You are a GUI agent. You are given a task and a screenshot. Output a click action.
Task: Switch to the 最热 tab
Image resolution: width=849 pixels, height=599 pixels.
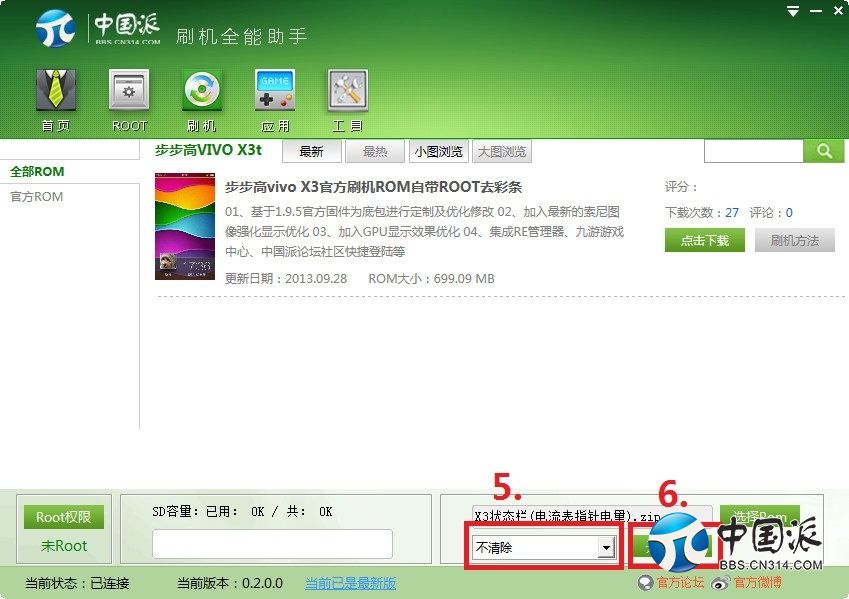coord(375,152)
